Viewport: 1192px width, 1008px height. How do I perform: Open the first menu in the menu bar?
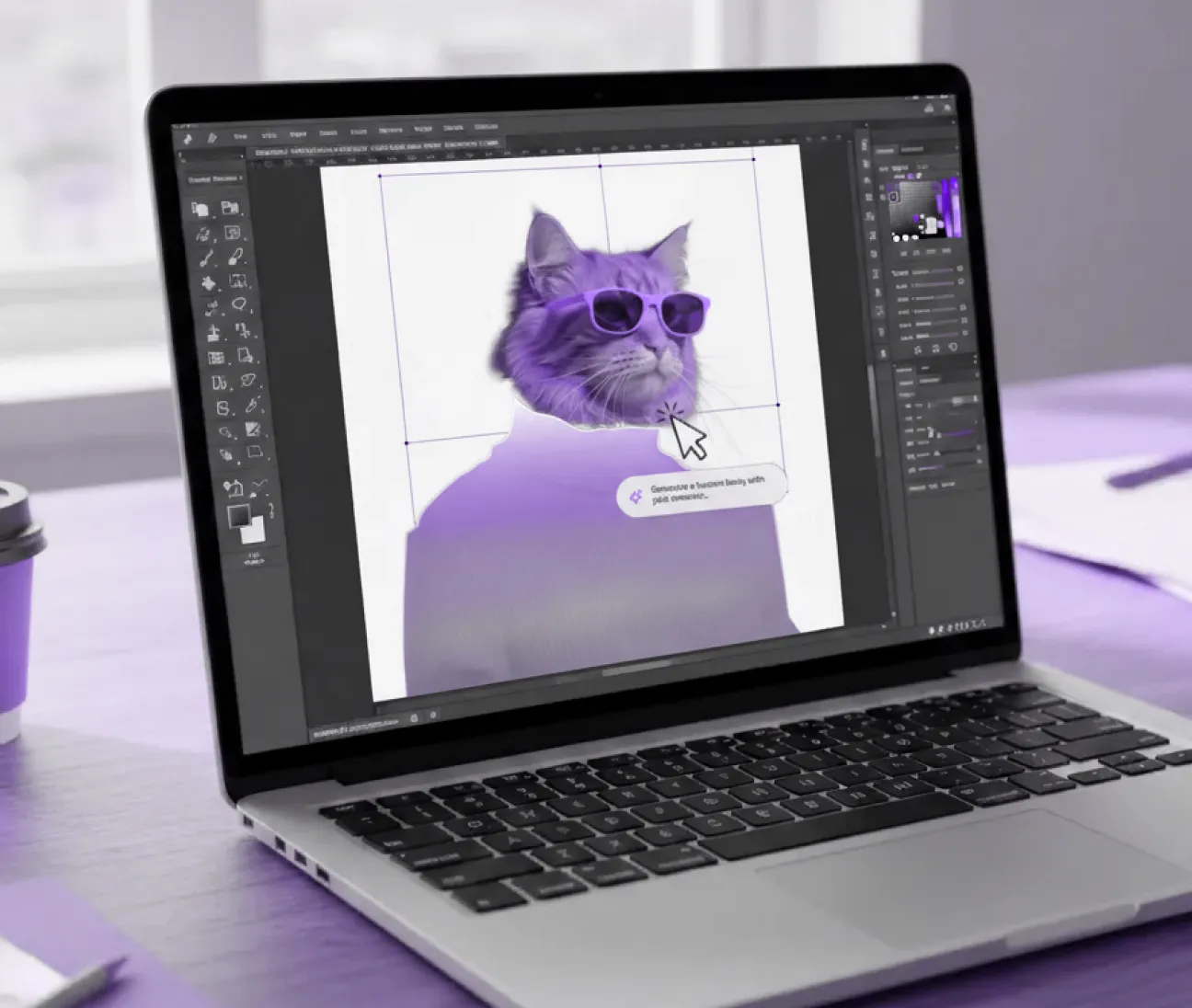click(x=241, y=135)
